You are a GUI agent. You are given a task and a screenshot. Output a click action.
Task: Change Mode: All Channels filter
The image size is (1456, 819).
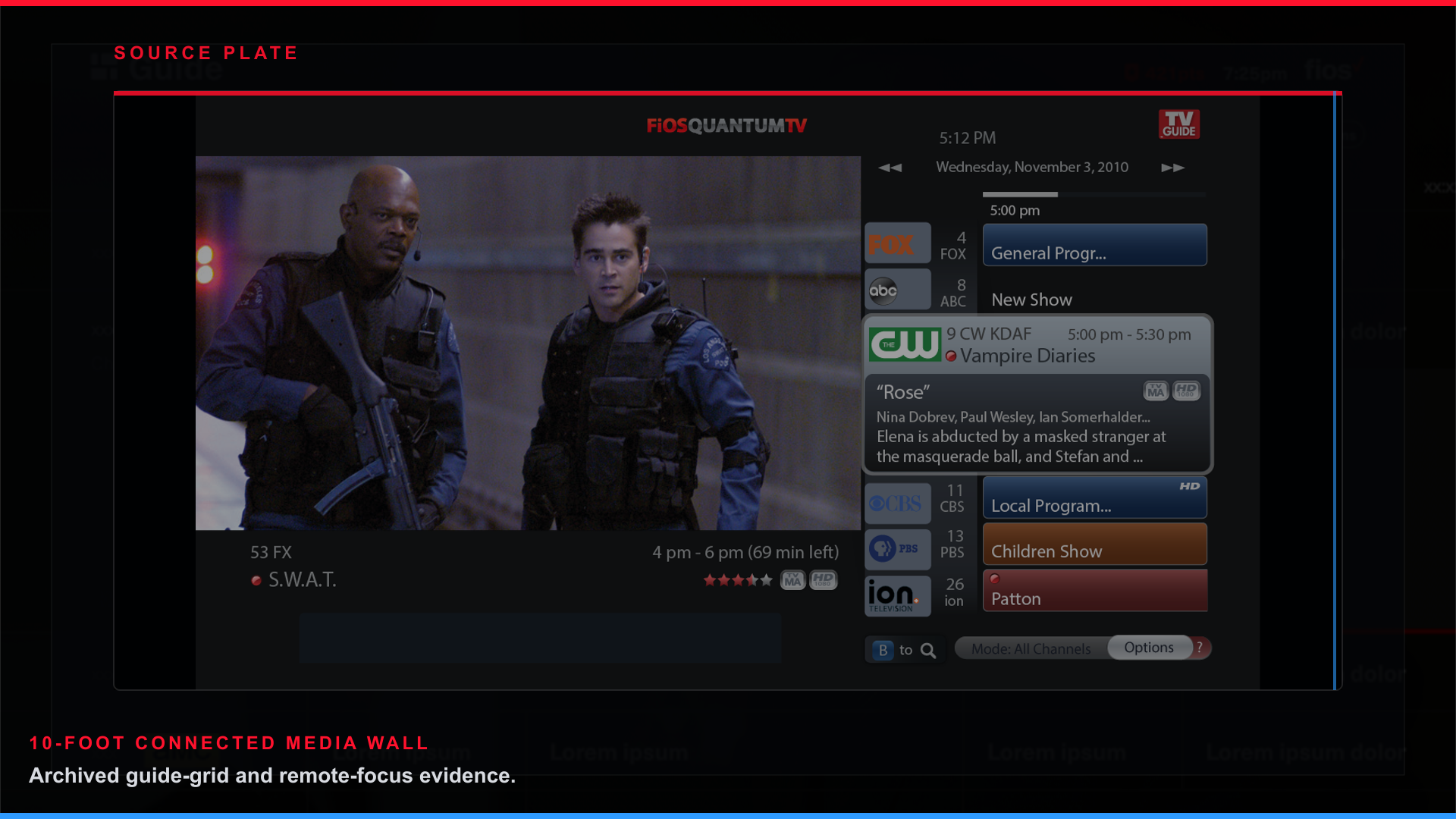coord(1031,648)
